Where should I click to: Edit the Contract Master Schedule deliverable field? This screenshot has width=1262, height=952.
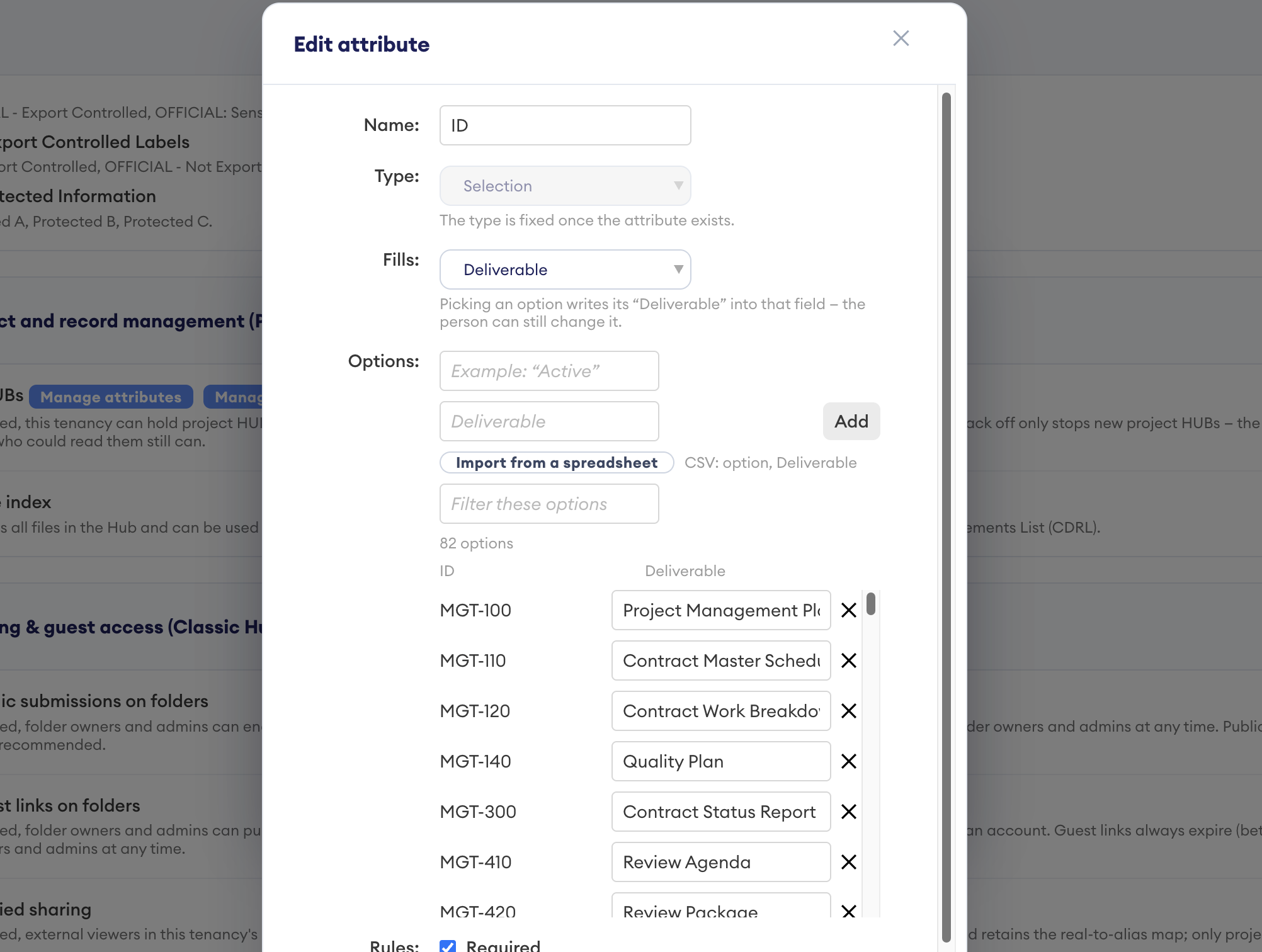point(721,660)
